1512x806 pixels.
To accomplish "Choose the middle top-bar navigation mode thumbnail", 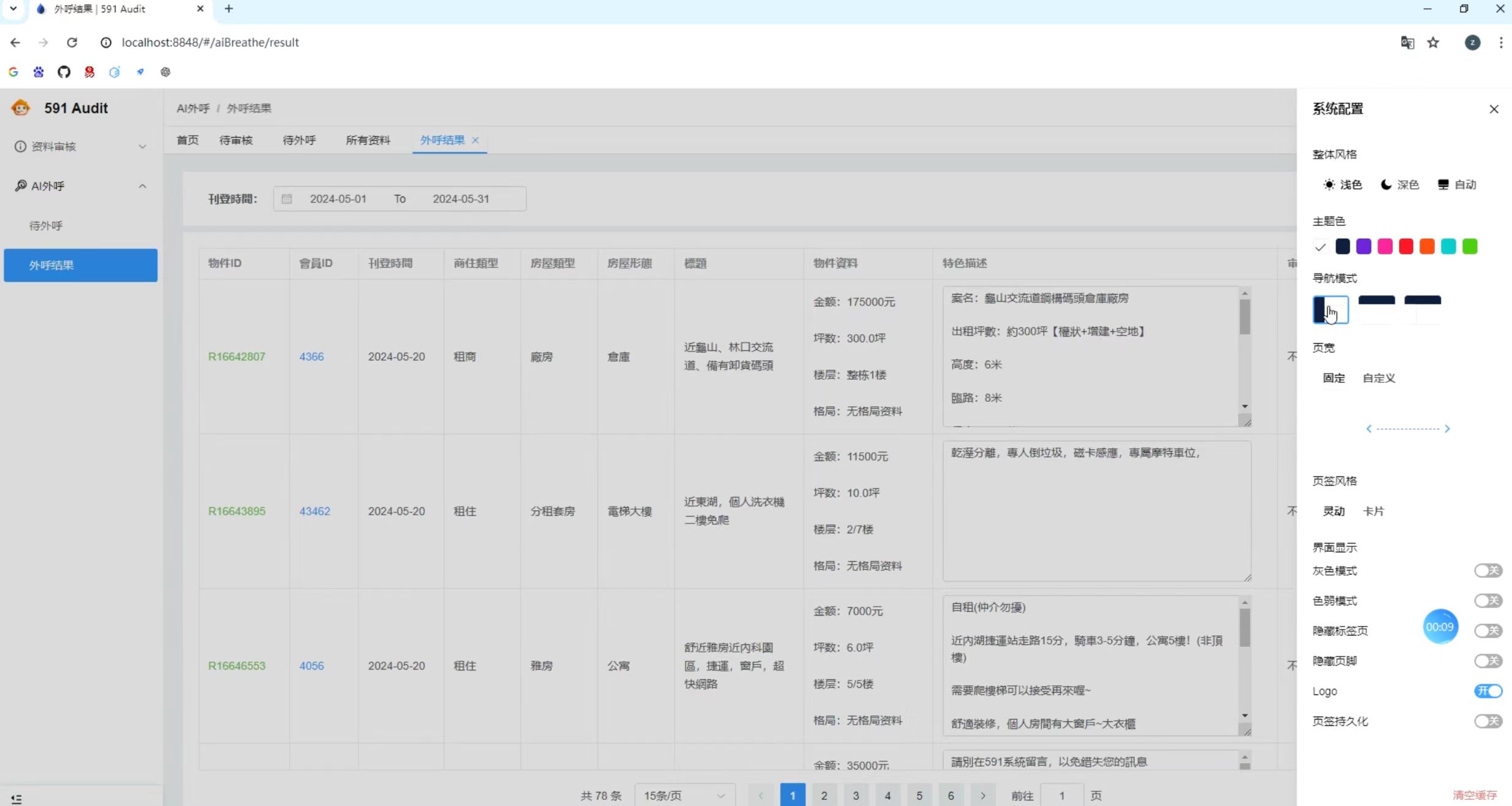I will click(x=1377, y=309).
